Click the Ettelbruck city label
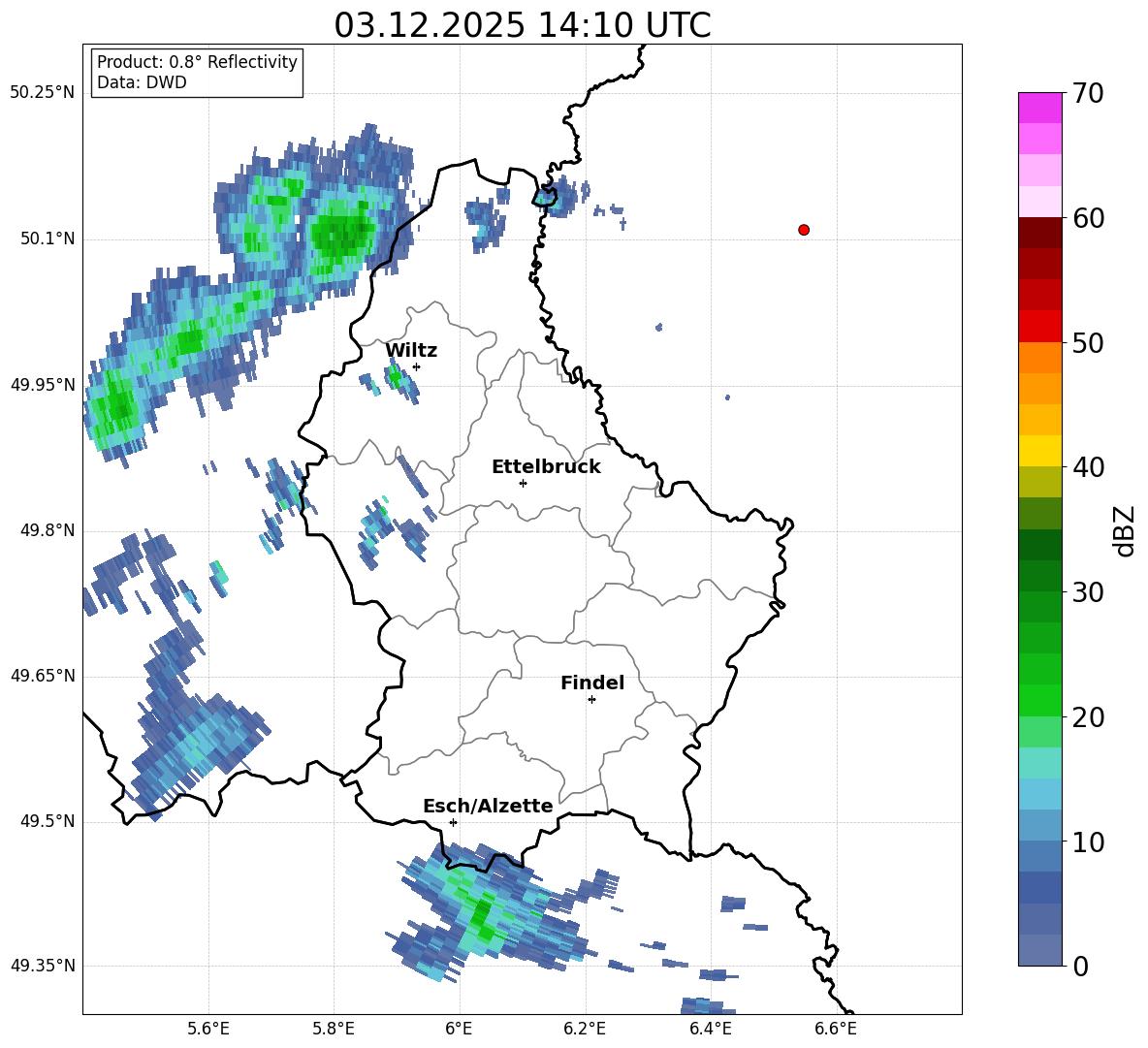1148x1048 pixels. 546,467
